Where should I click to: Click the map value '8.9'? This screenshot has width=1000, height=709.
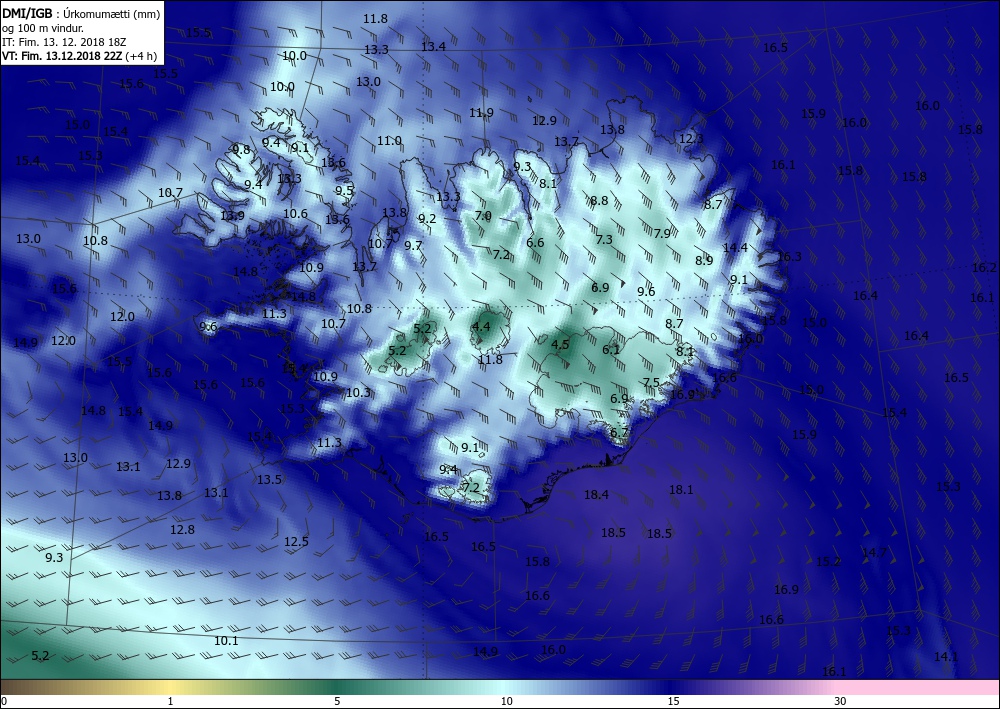coord(704,260)
